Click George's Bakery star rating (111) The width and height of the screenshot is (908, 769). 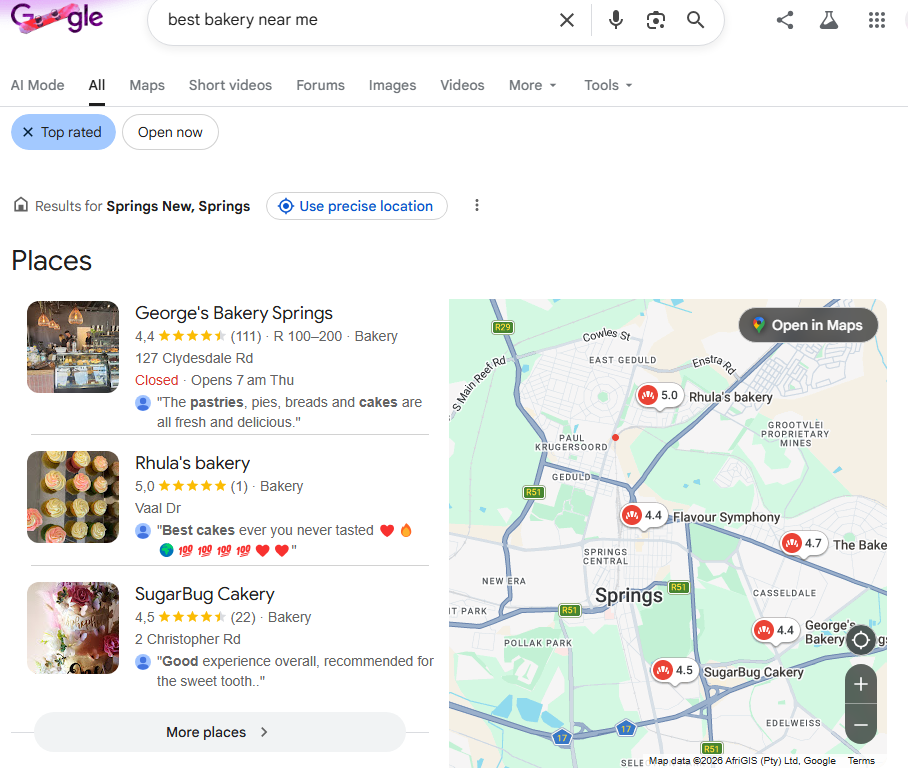click(x=198, y=336)
